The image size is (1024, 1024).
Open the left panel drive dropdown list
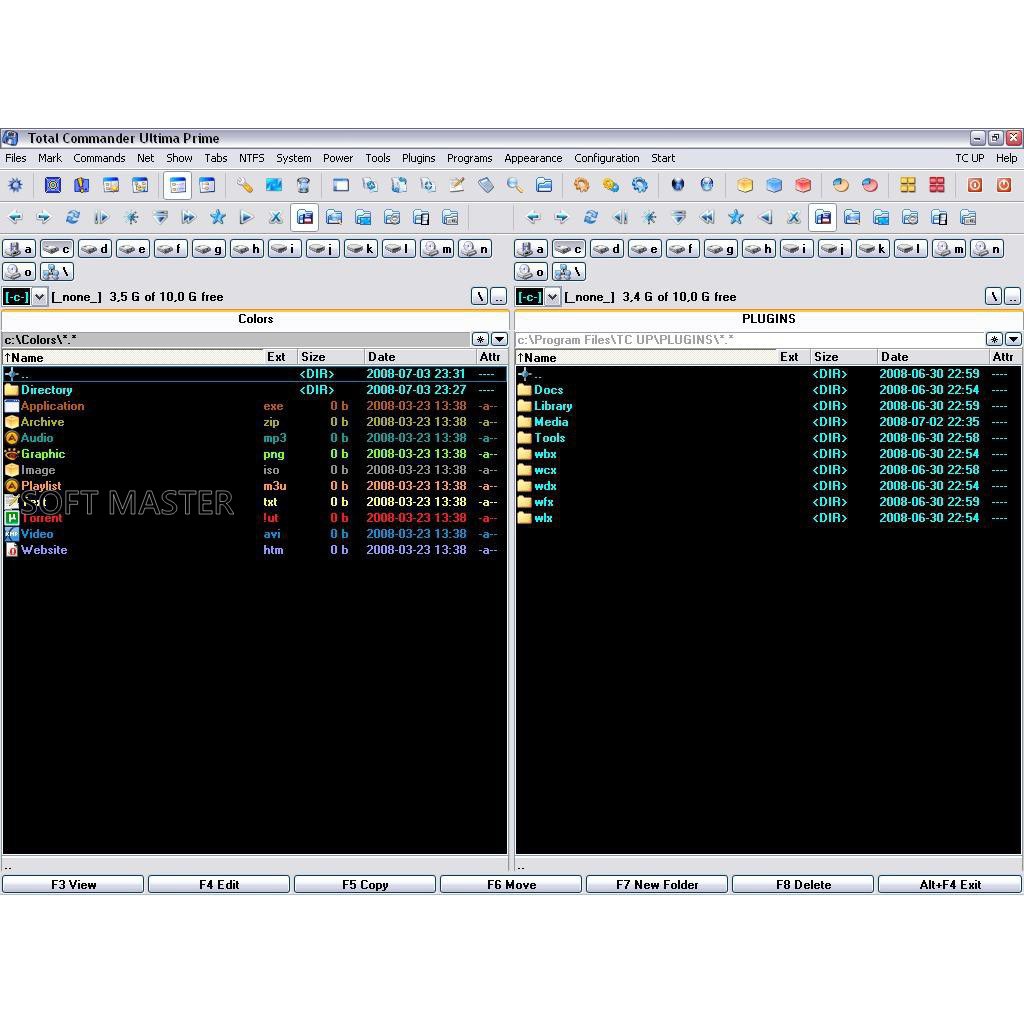pyautogui.click(x=40, y=297)
